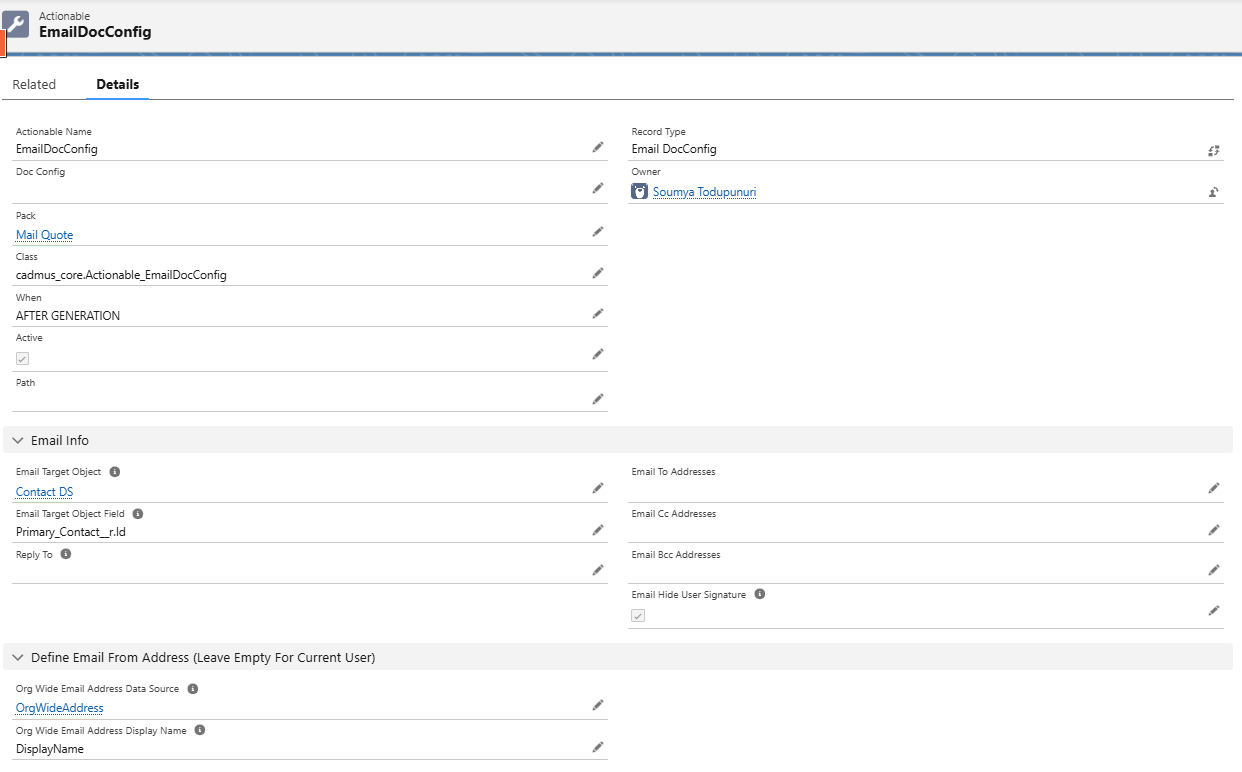The height and width of the screenshot is (772, 1242).
Task: Collapse the Email Info section
Action: pyautogui.click(x=18, y=440)
